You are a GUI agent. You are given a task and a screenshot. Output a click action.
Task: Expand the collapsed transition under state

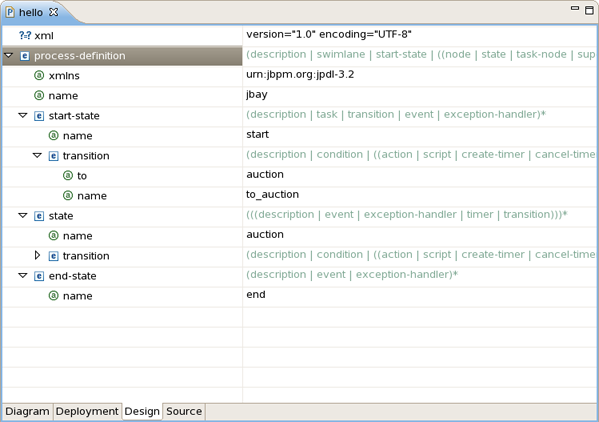37,255
